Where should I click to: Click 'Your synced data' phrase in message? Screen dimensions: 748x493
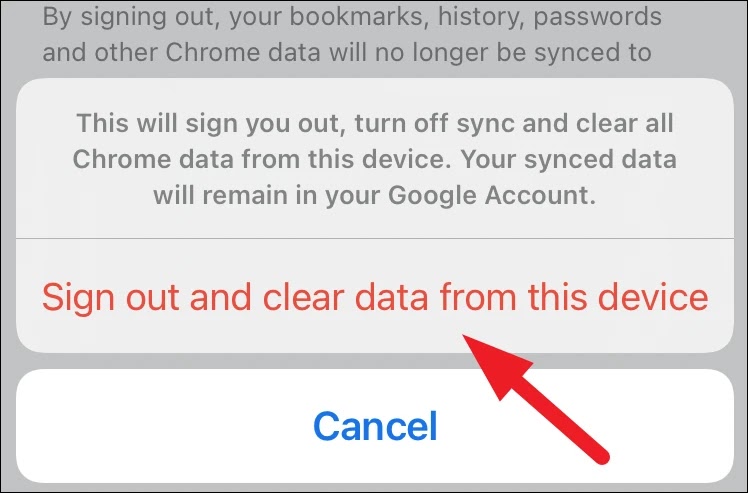(x=569, y=159)
